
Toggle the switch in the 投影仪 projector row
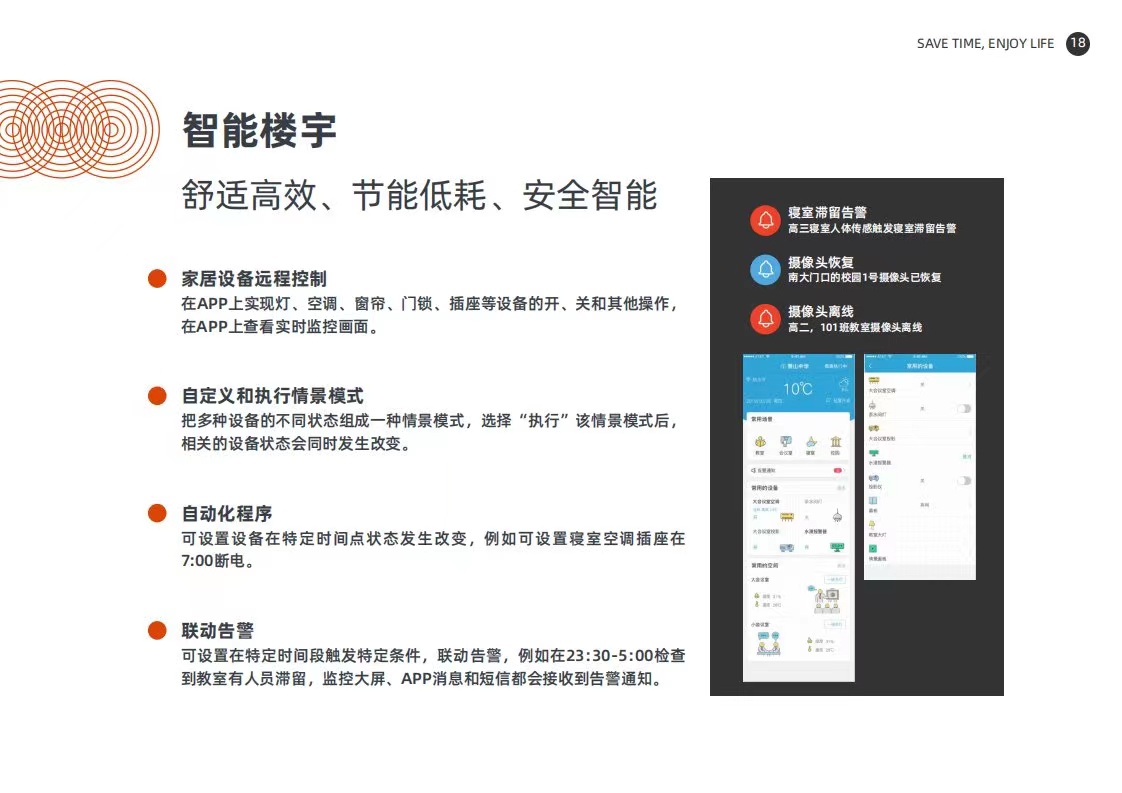pos(964,481)
